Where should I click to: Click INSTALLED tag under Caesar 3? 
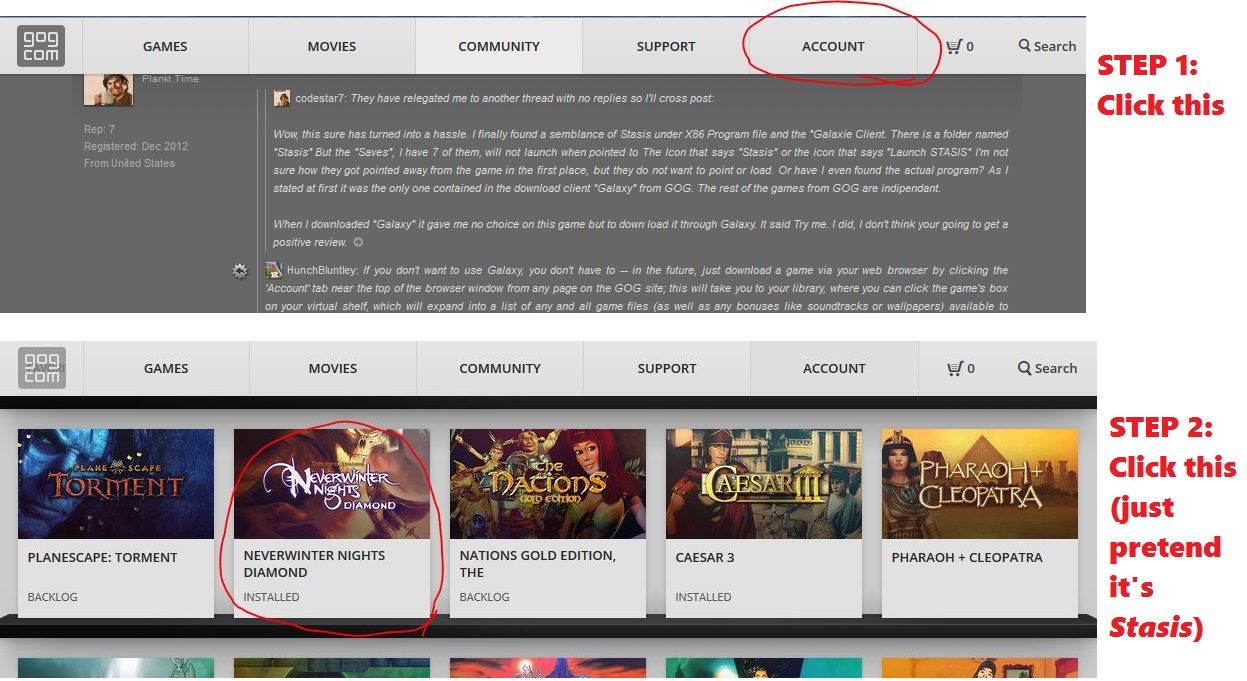(703, 597)
